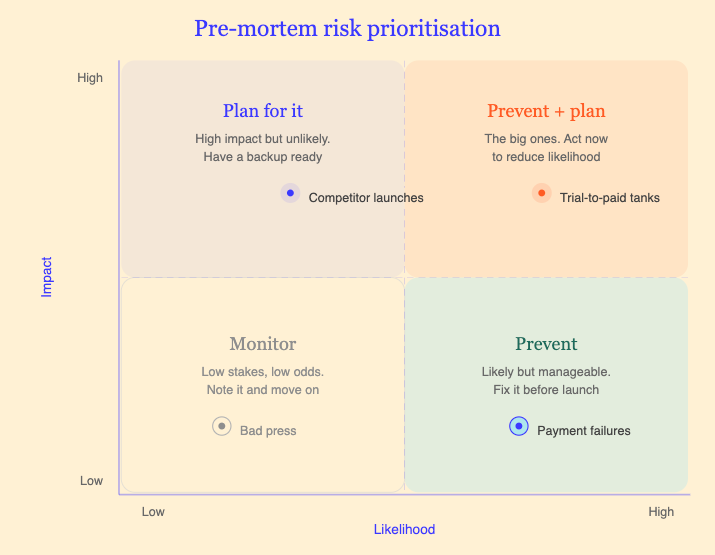Click 'Have a backup ready' description text
The width and height of the screenshot is (715, 555).
(x=263, y=157)
